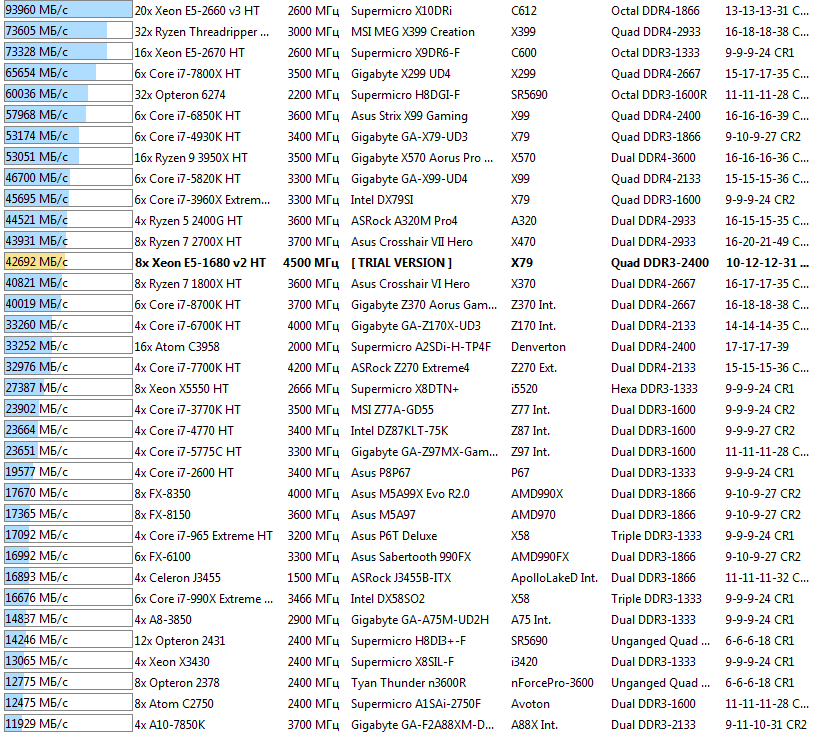Select 4x Core i7-5775C HT row
The image size is (820, 735).
pos(188,451)
